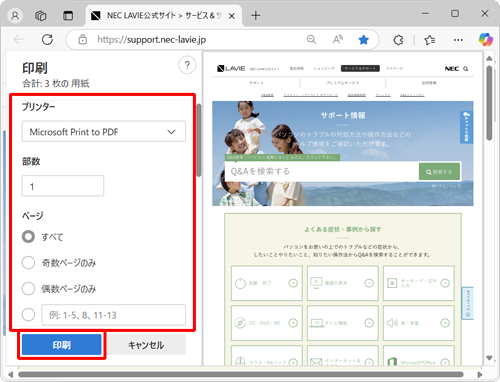Click the キャンセル button
The image size is (500, 382).
click(x=146, y=345)
